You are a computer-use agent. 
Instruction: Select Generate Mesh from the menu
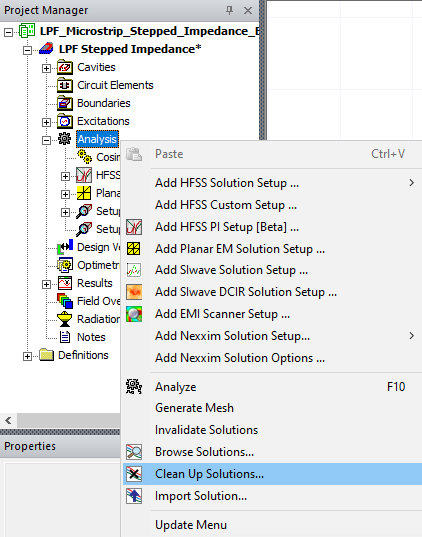(x=272, y=408)
